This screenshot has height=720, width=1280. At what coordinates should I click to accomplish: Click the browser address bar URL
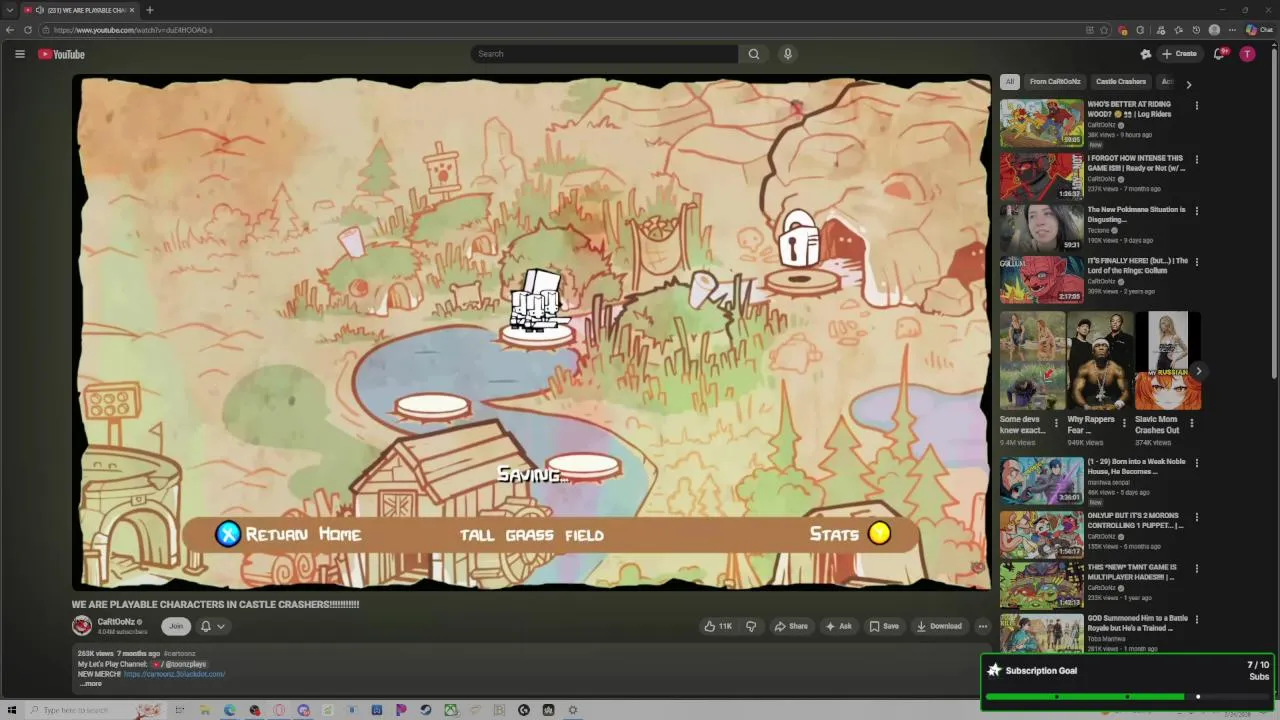(133, 30)
